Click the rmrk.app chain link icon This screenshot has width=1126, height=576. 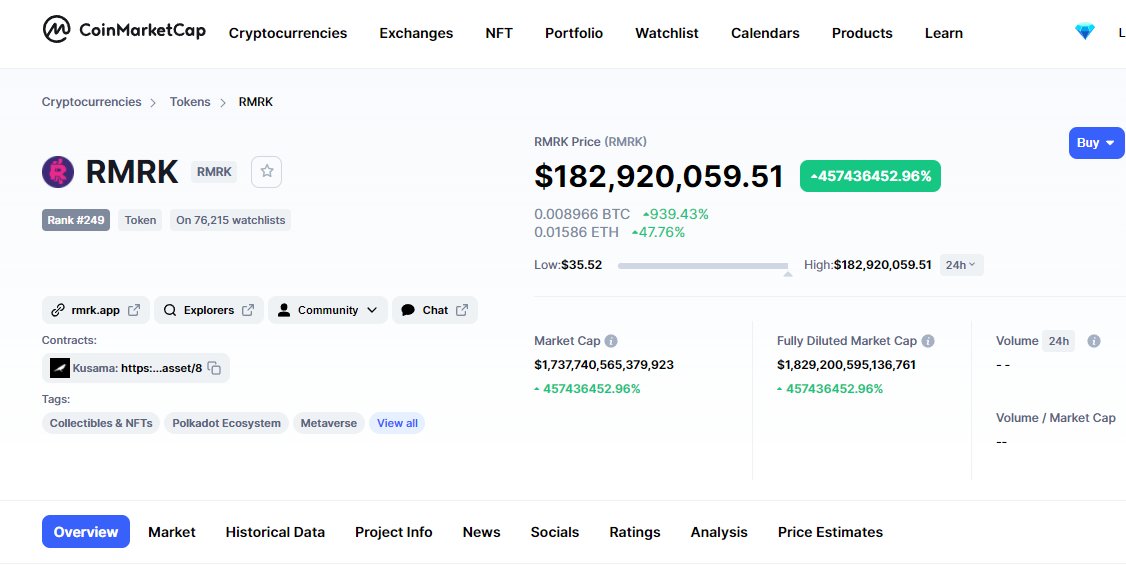pyautogui.click(x=57, y=310)
